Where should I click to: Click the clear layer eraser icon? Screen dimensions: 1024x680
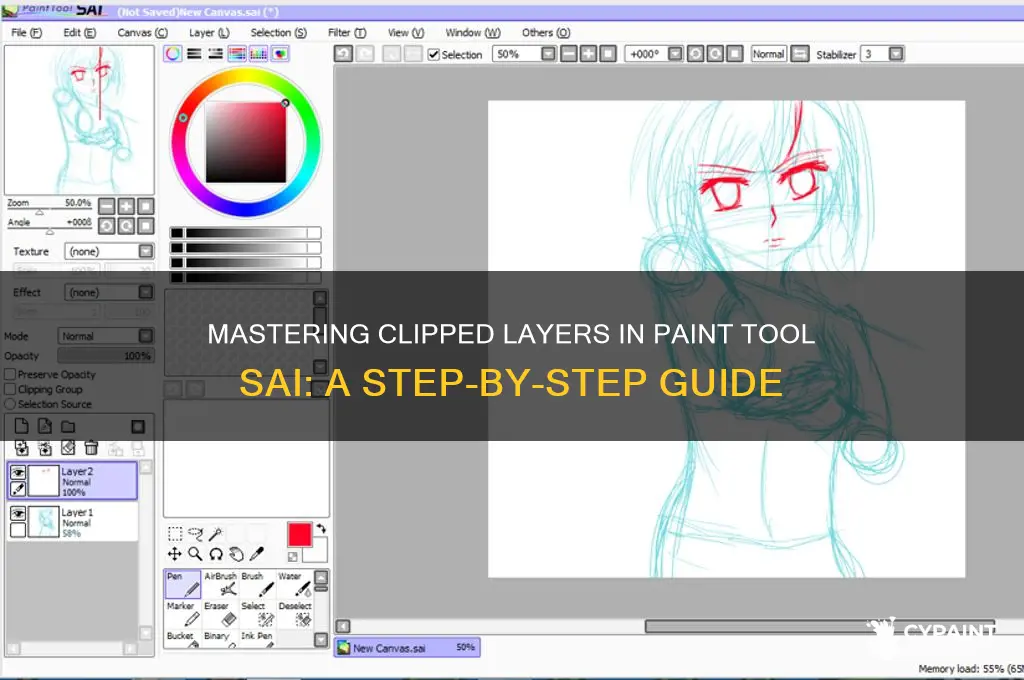coord(68,448)
